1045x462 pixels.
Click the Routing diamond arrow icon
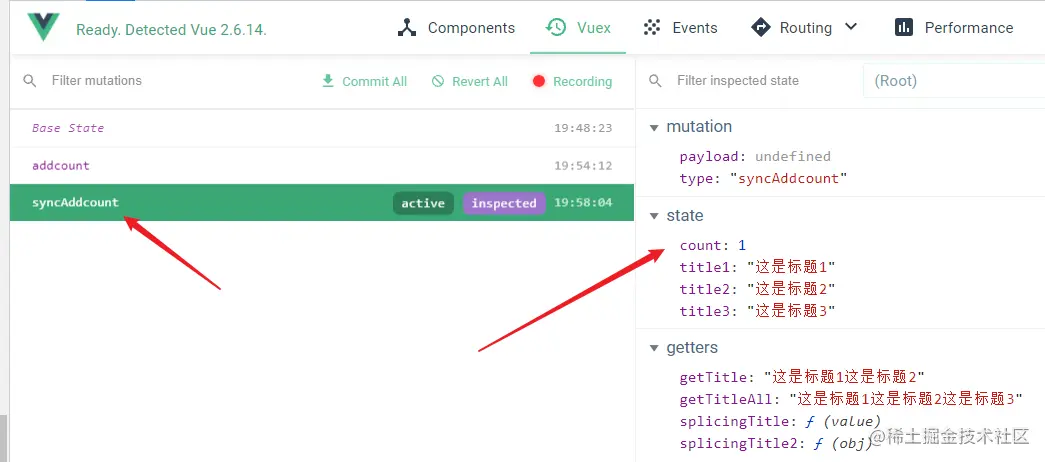coord(760,28)
